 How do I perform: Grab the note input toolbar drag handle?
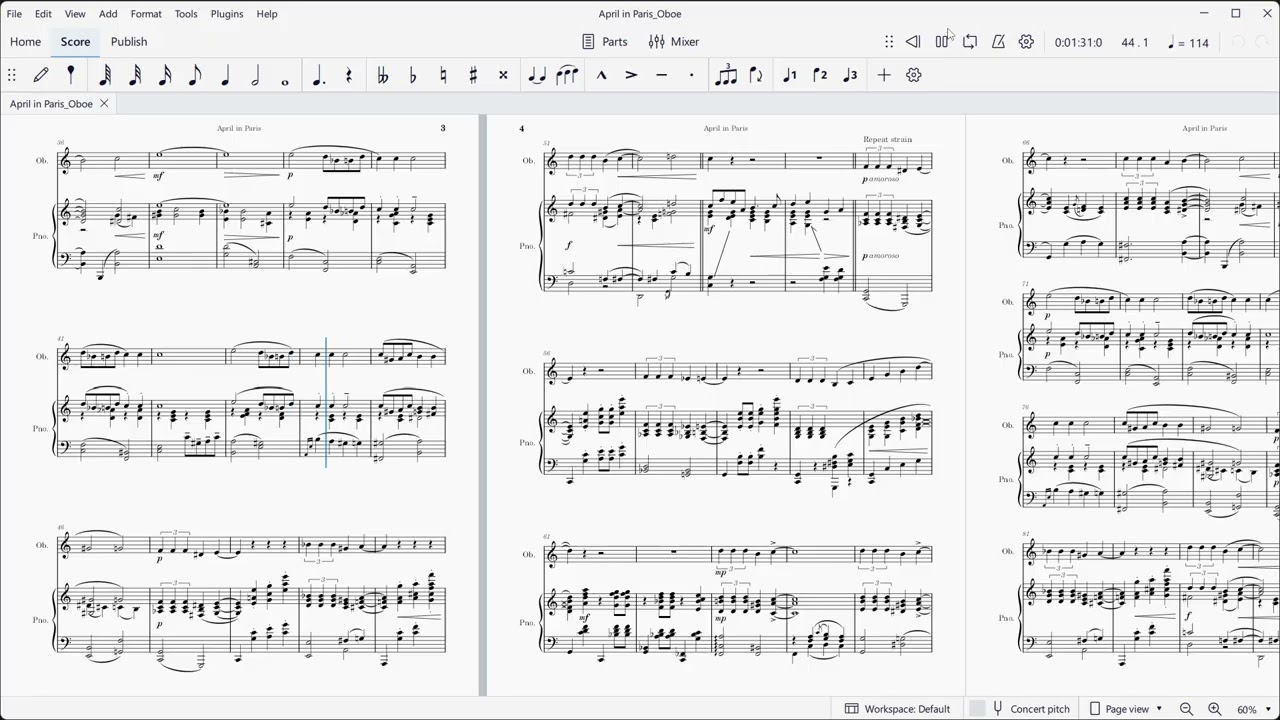pyautogui.click(x=12, y=75)
